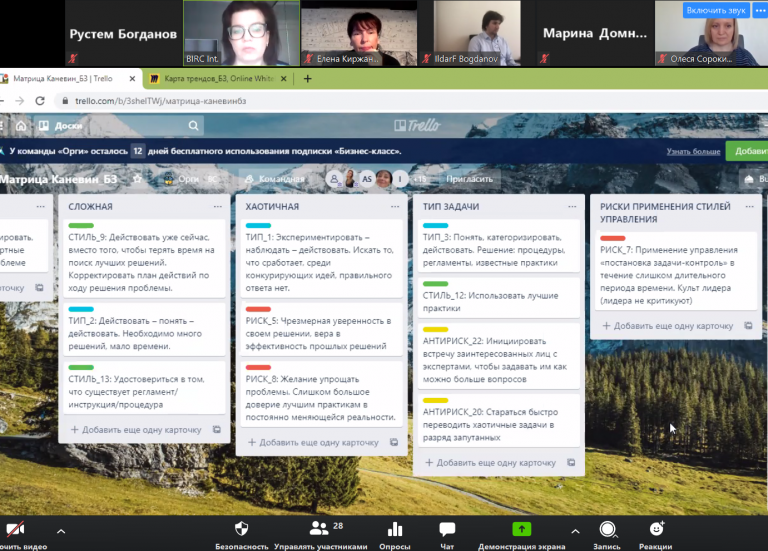Add another card to the ТИП ЗАДАЧИ list
Screen dimensions: 768x551
pos(490,463)
